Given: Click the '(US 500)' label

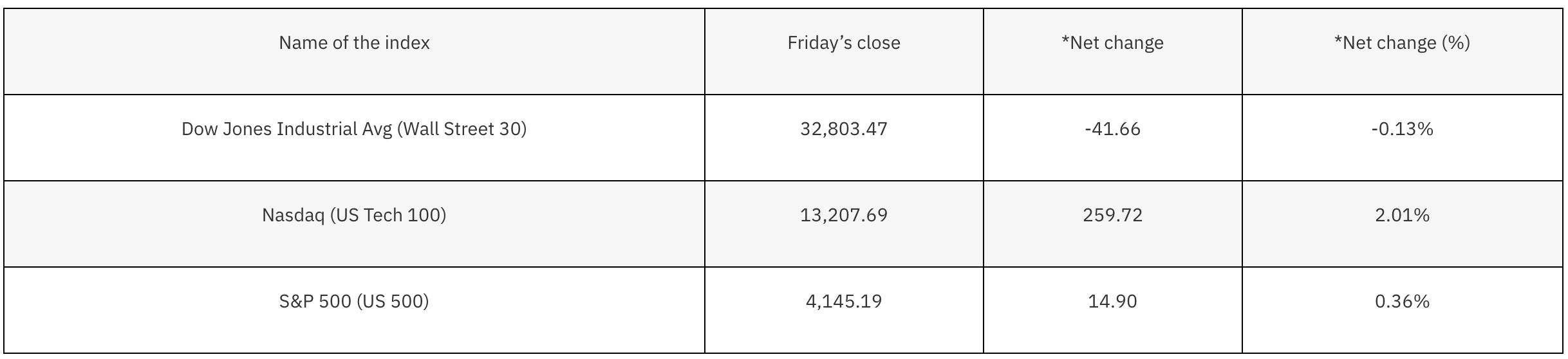Looking at the screenshot, I should (x=393, y=301).
